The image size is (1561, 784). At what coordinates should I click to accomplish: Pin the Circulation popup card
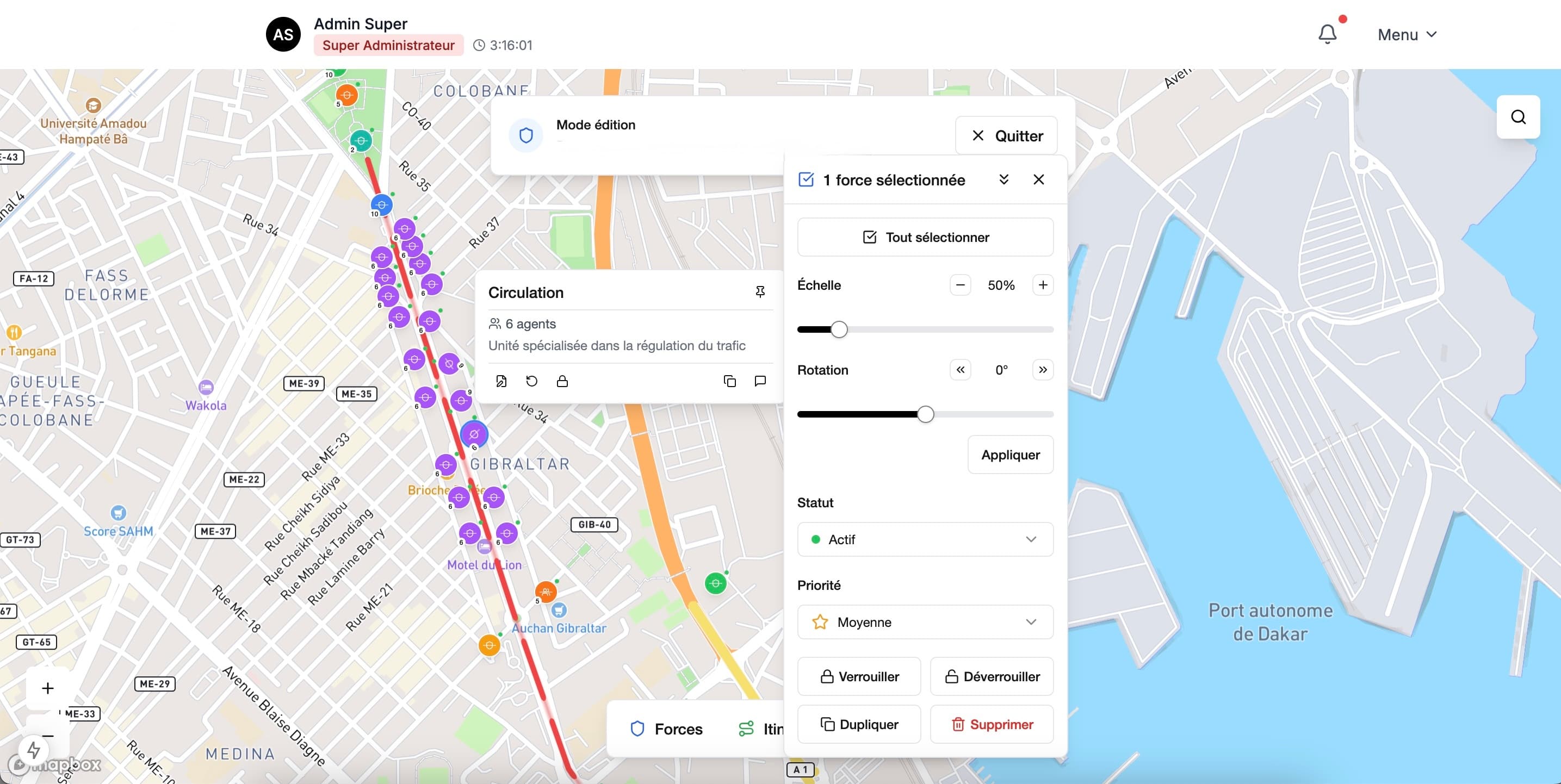click(760, 292)
